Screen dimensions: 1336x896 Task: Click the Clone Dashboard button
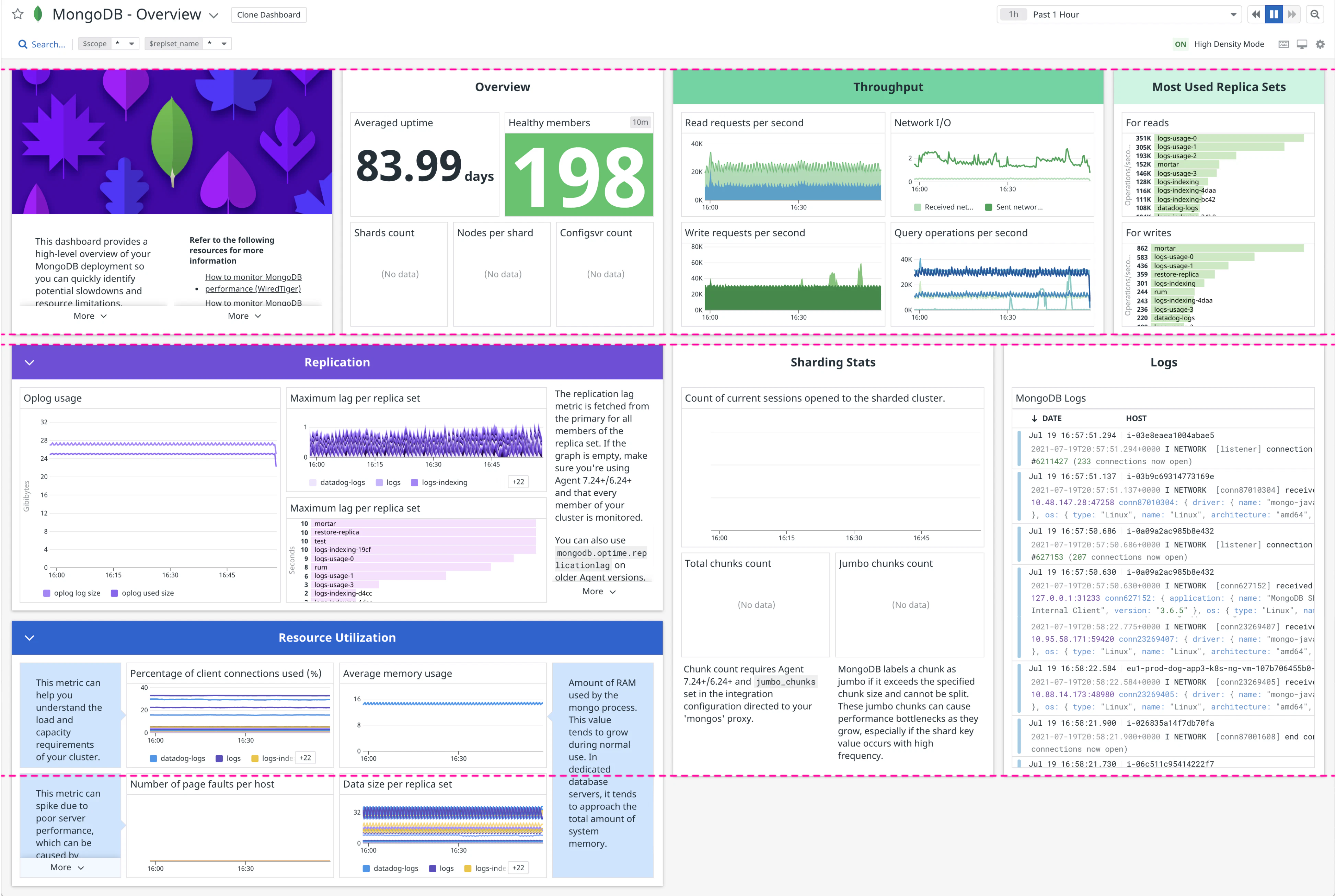pos(268,14)
